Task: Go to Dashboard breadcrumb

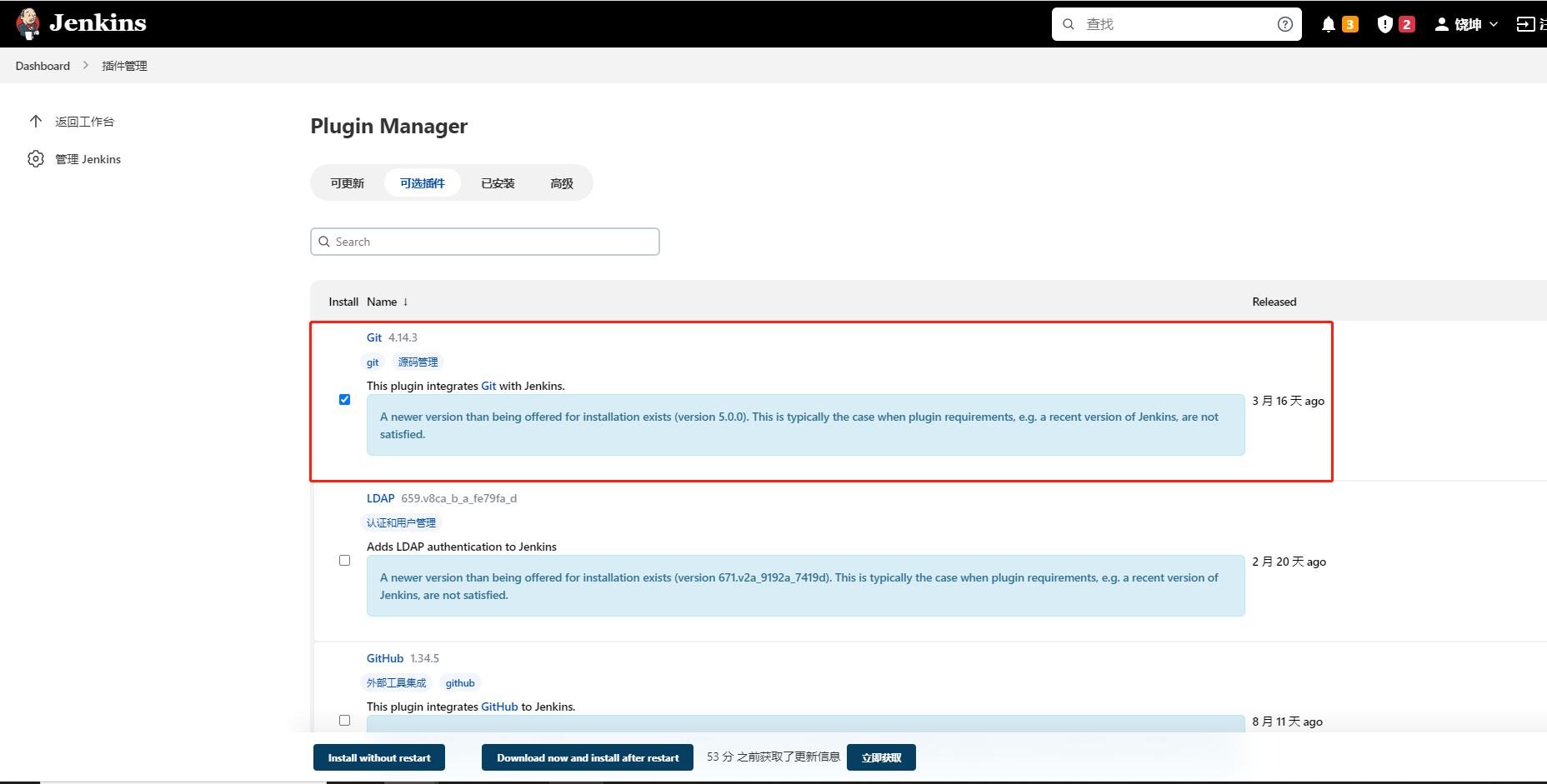Action: click(43, 66)
